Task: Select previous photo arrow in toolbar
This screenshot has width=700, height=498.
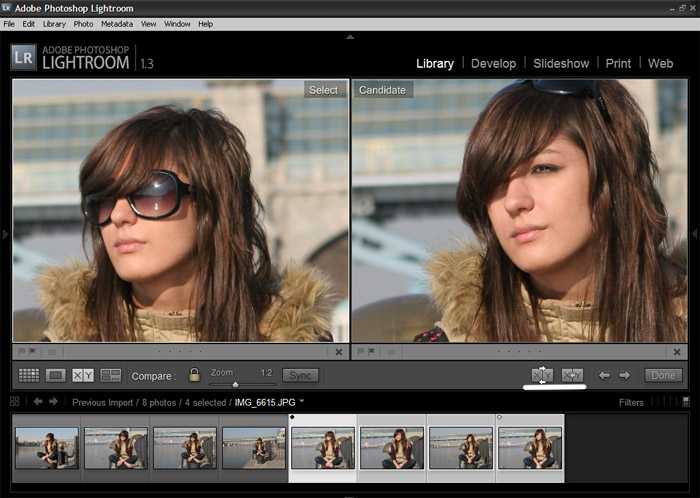Action: (x=604, y=375)
